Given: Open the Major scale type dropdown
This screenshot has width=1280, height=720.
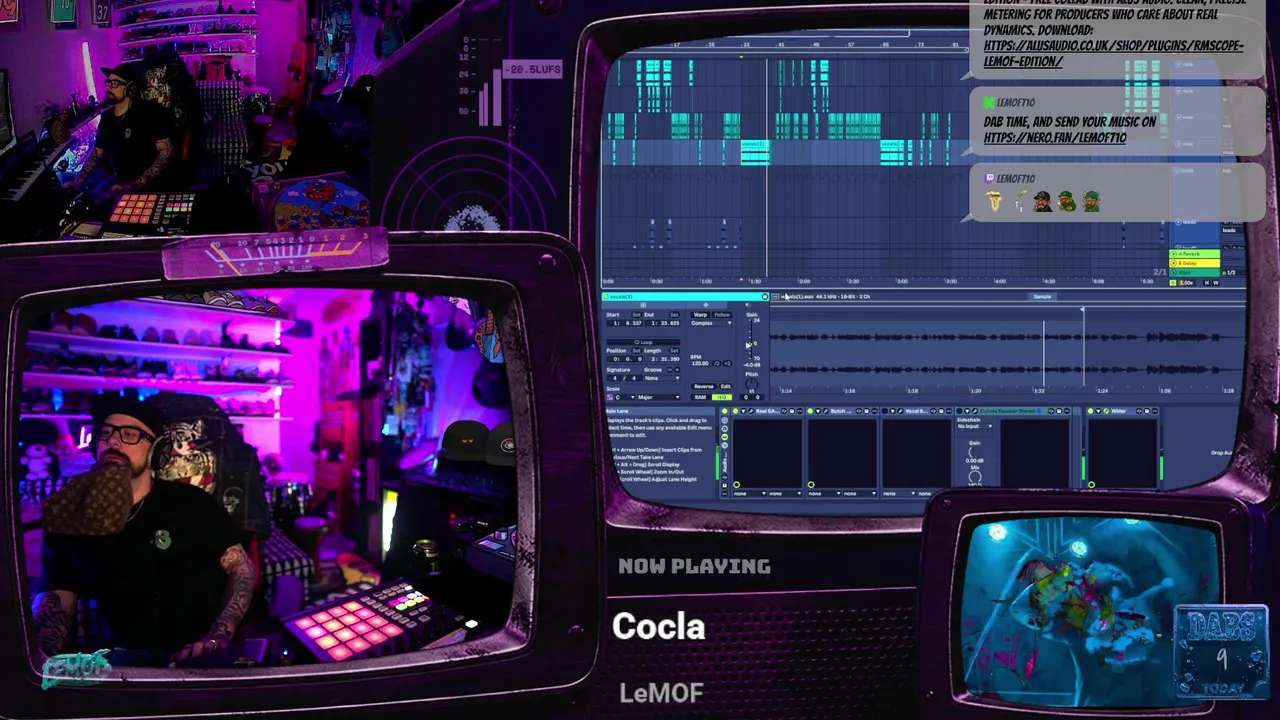Looking at the screenshot, I should (658, 397).
